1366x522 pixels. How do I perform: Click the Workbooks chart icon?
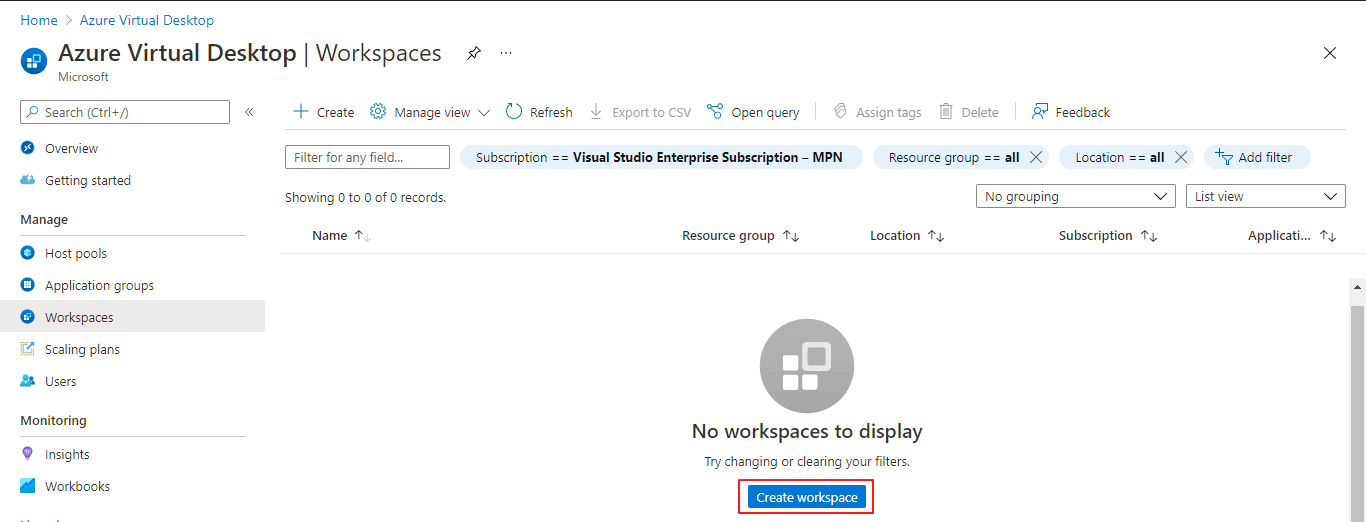click(28, 486)
